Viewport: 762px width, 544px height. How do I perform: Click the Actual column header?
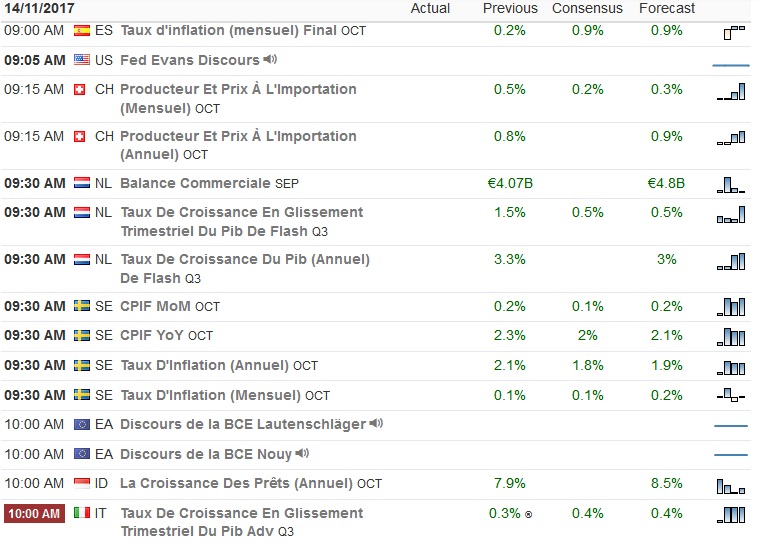click(x=431, y=8)
